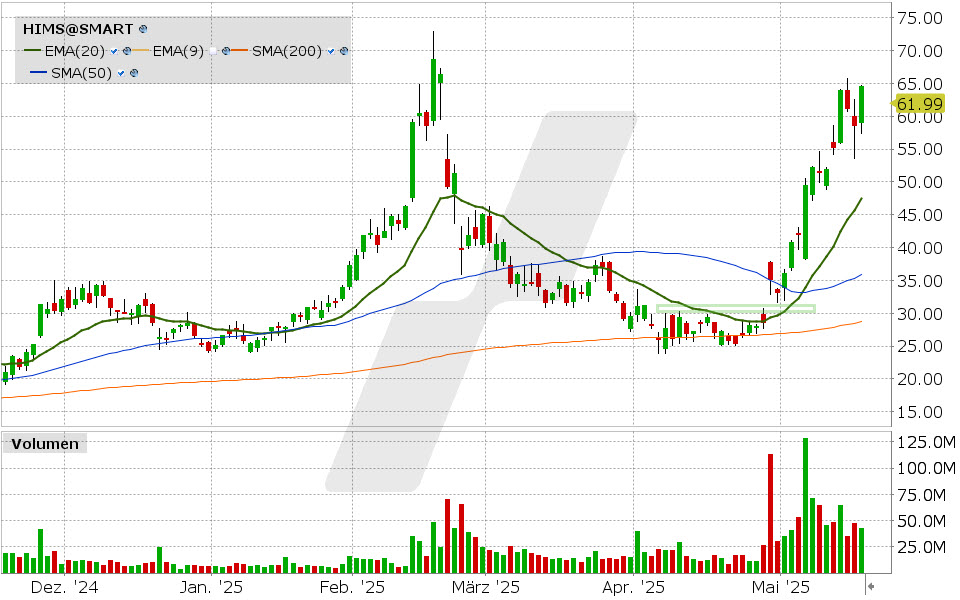Uncheck the EMA(20) visibility checkbox
960x600 pixels.
click(114, 51)
